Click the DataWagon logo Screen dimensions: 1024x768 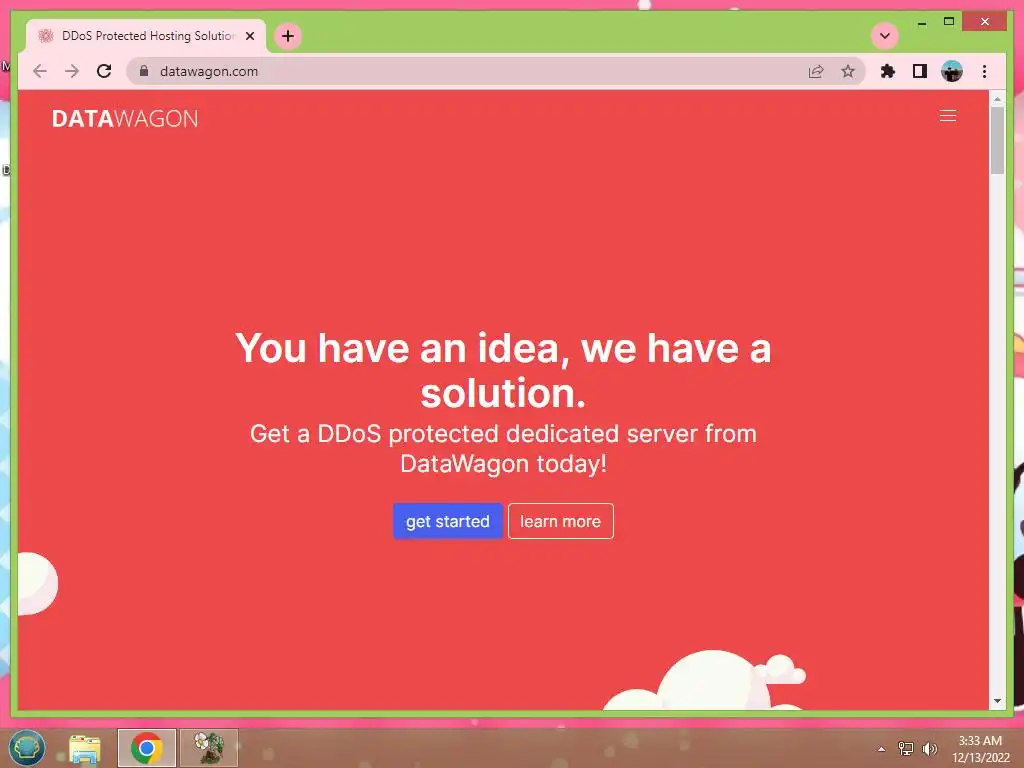125,118
